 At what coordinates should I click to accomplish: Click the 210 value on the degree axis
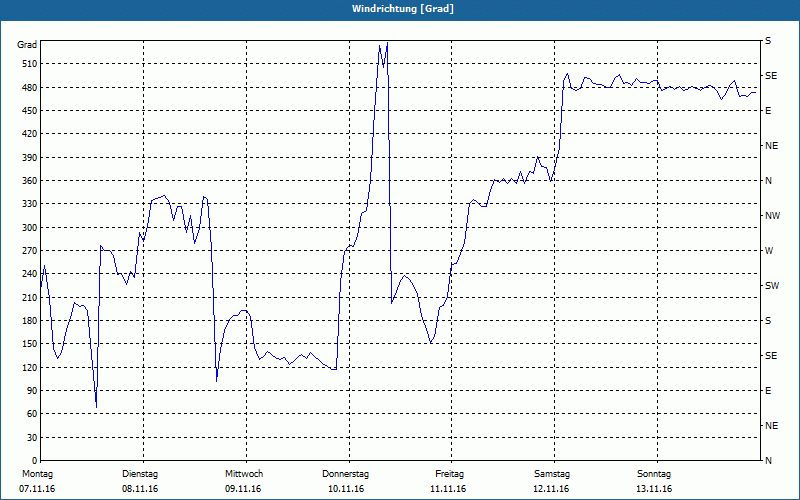(x=30, y=297)
